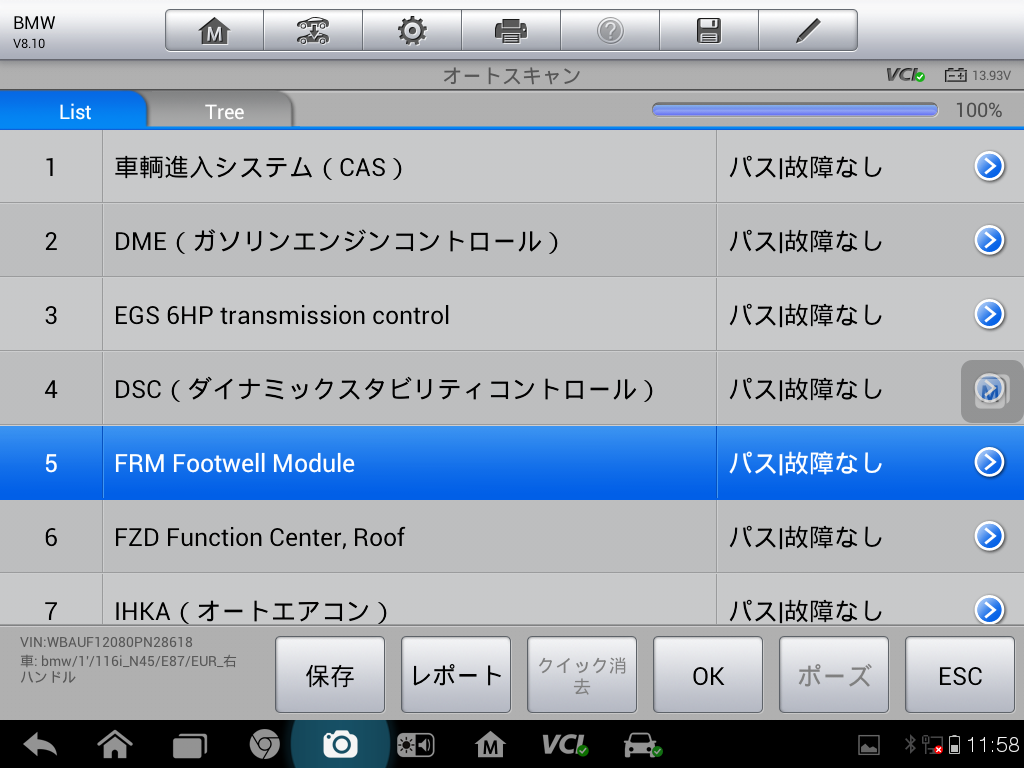
Task: Tap the VCI connection status indicator
Action: pos(905,75)
